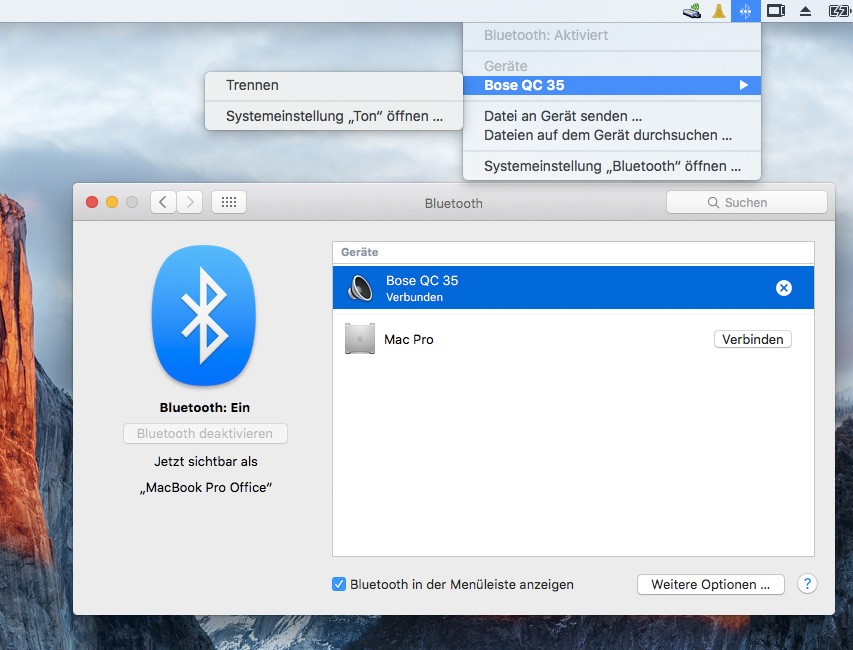Click the speaker icon of Bose QC 35
The image size is (853, 650).
pos(360,288)
